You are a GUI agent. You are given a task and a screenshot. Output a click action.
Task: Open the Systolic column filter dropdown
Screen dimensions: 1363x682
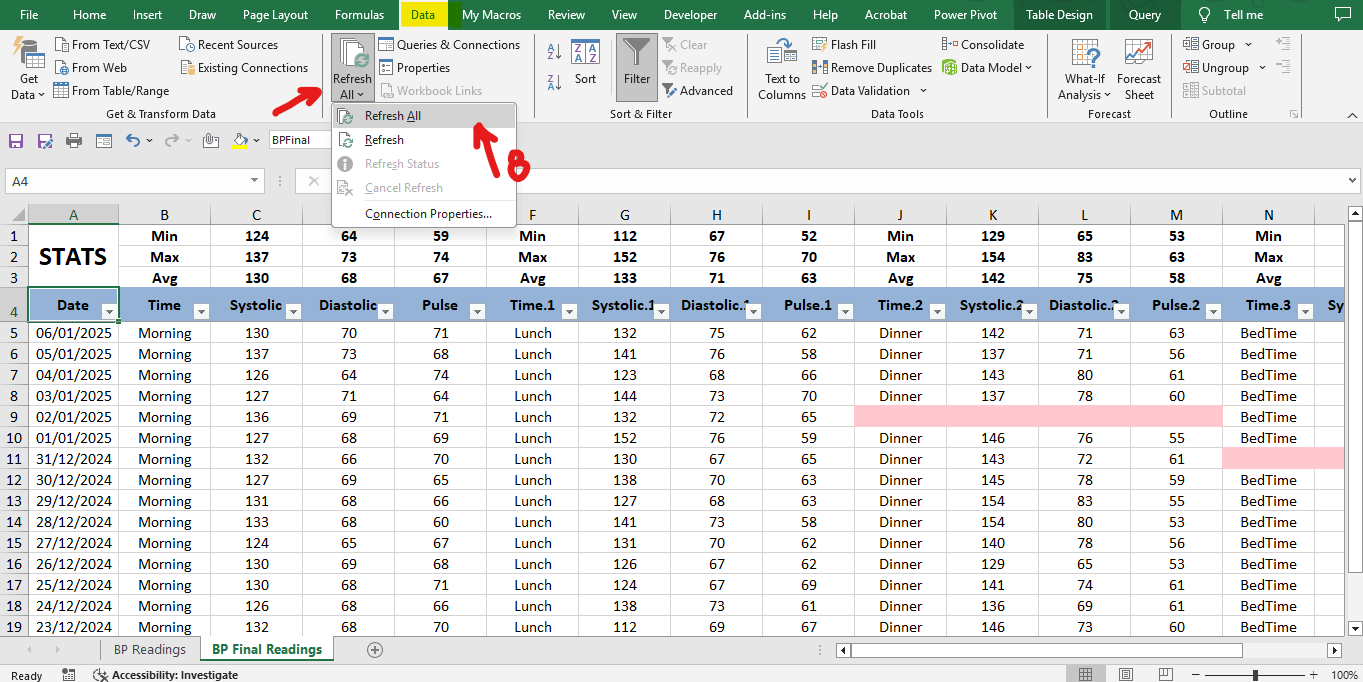click(x=293, y=312)
